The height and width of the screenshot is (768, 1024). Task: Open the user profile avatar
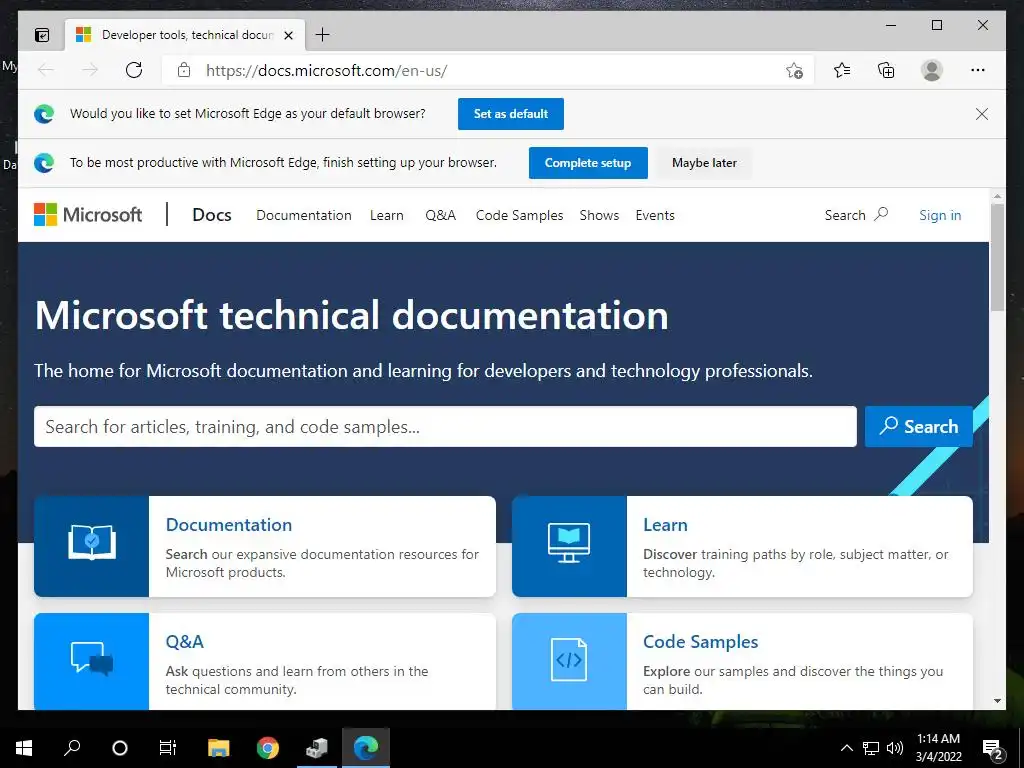pos(932,70)
